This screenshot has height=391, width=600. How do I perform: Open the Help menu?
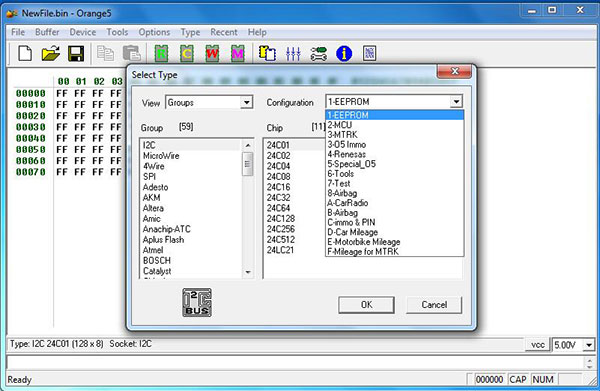coord(257,32)
